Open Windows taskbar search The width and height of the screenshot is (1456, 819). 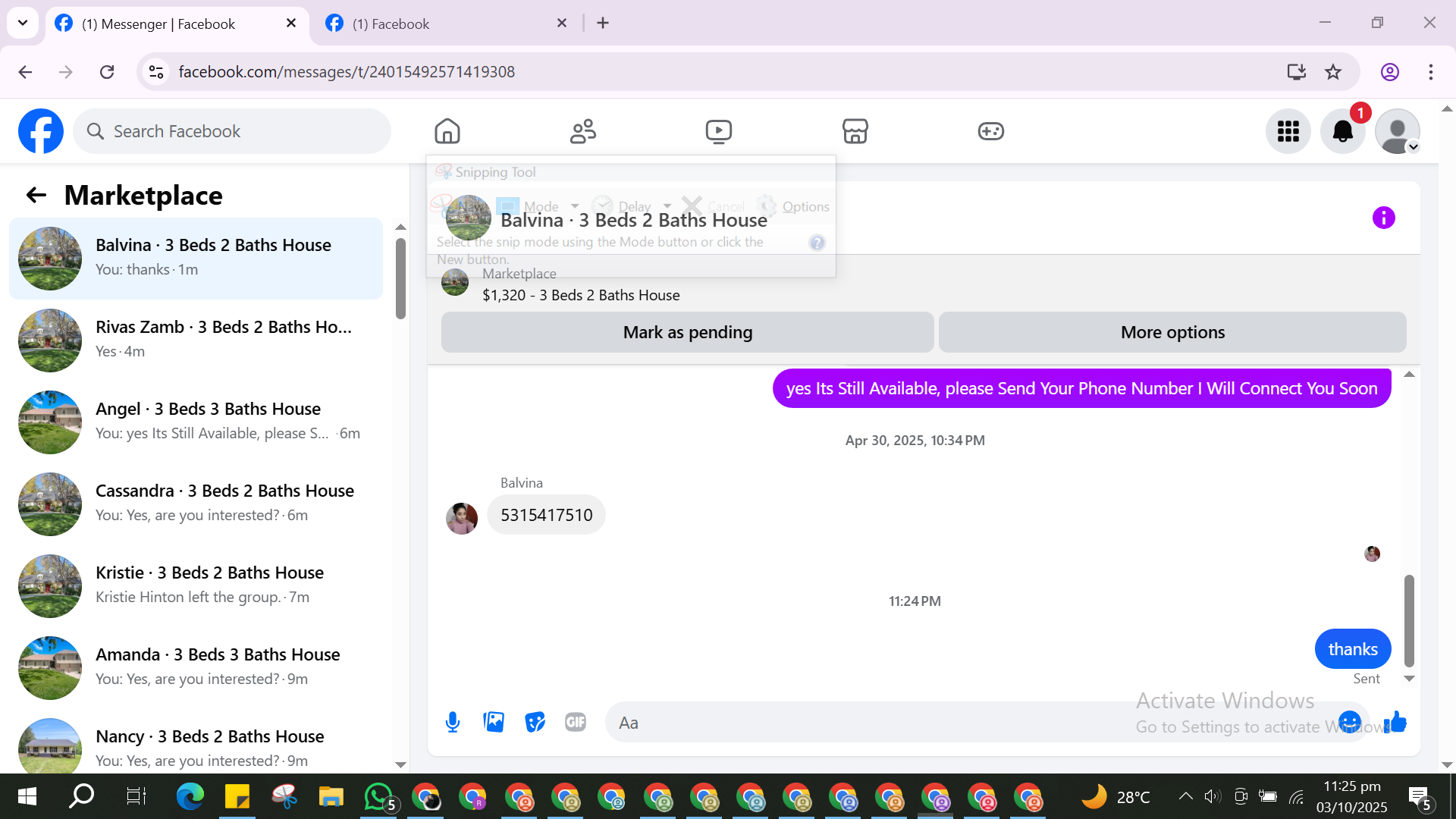point(81,797)
